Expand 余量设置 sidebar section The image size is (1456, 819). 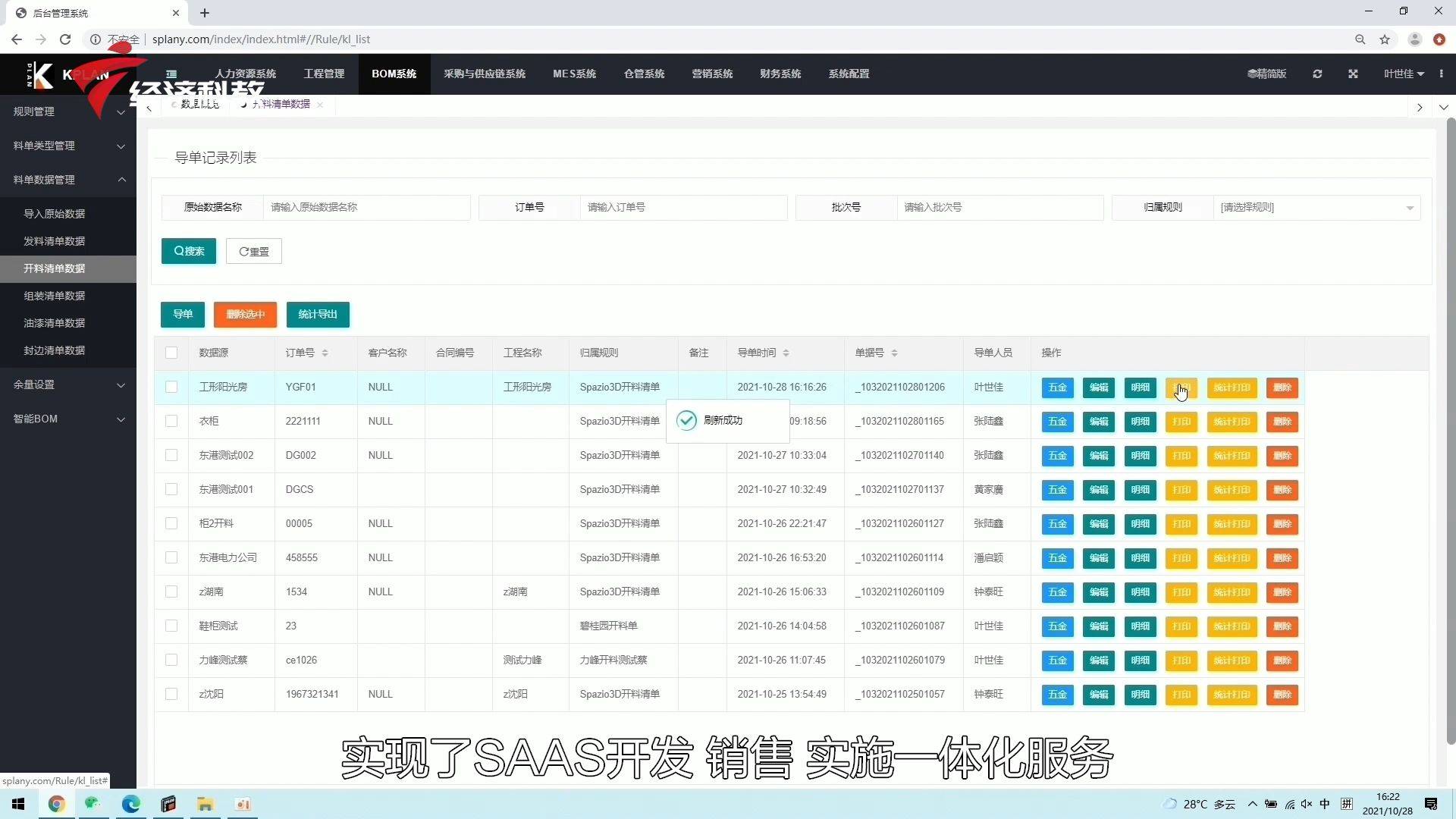[68, 384]
